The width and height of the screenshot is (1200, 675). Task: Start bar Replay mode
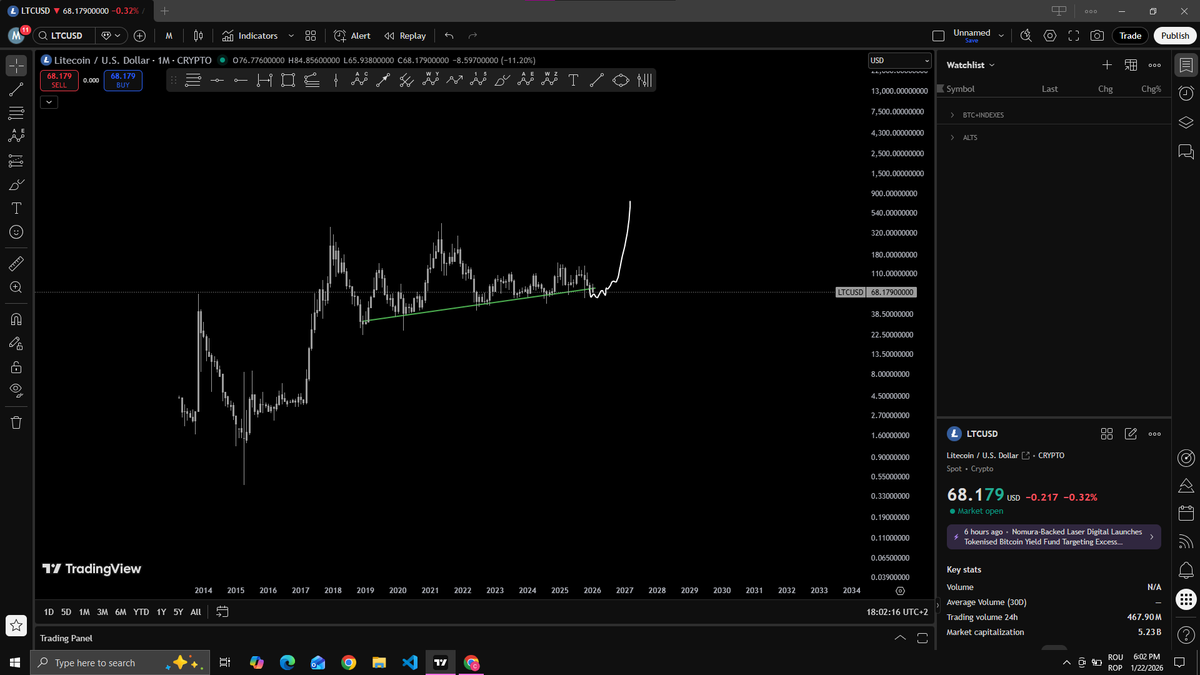point(405,36)
